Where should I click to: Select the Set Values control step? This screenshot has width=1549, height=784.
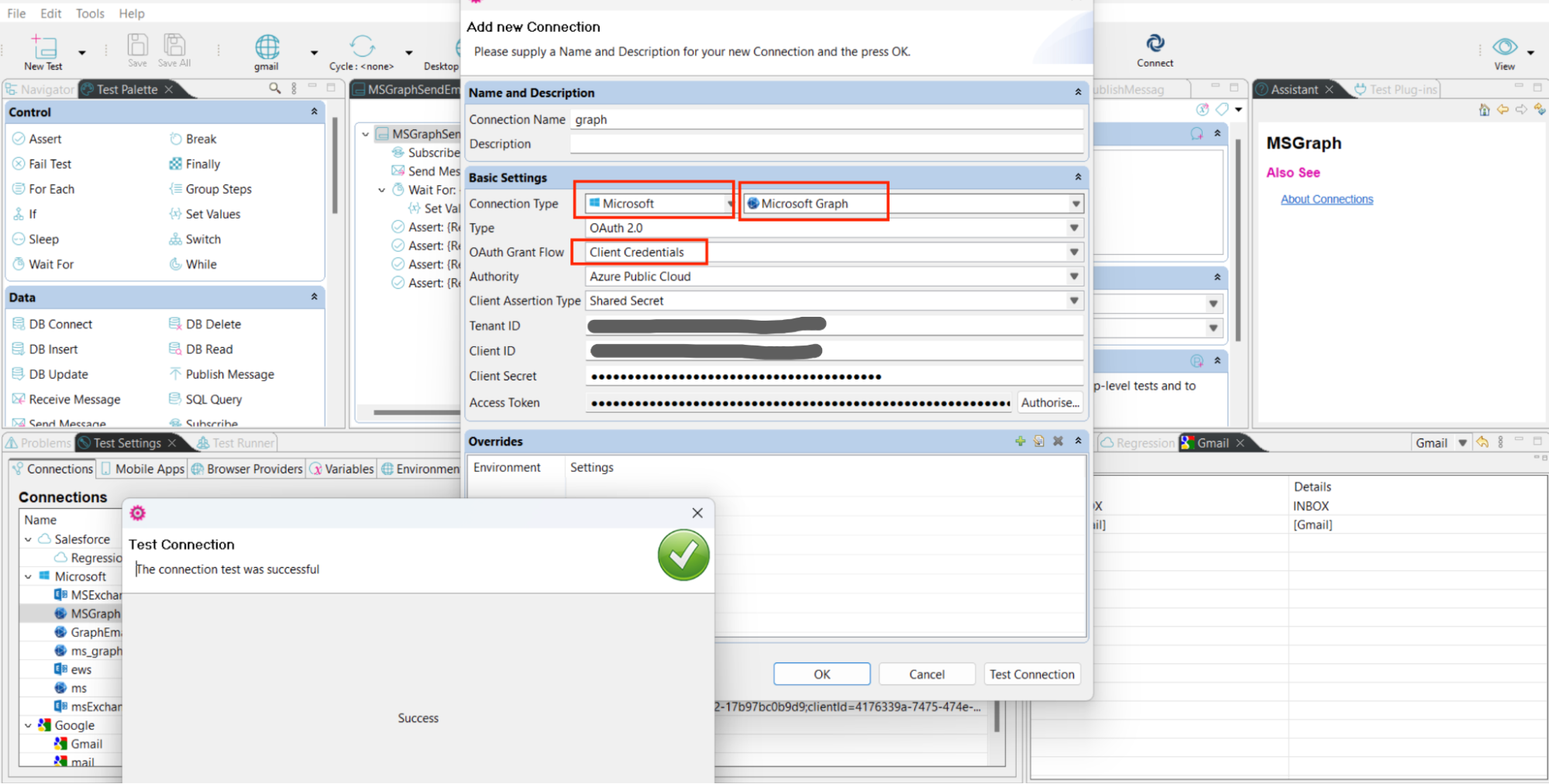click(x=205, y=214)
